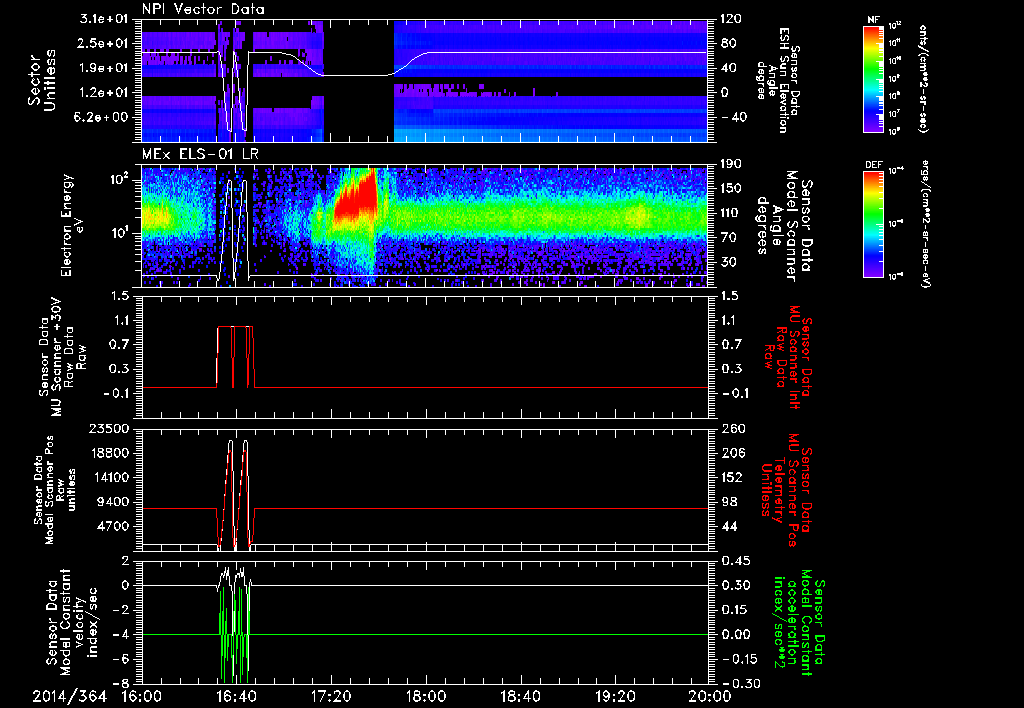Click the NPI Vector Data plot title
The height and width of the screenshot is (708, 1024).
coord(203,9)
